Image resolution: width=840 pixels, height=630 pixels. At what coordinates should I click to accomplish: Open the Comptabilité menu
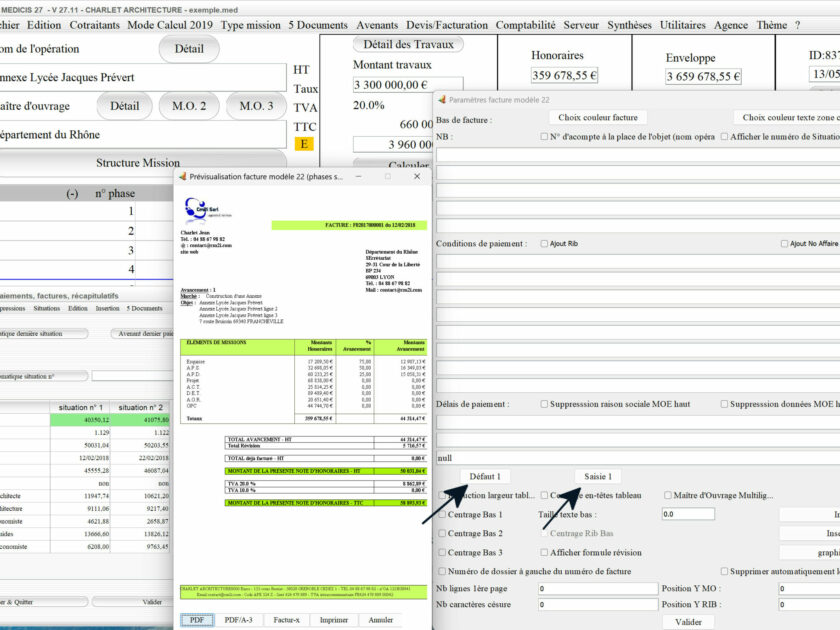526,25
